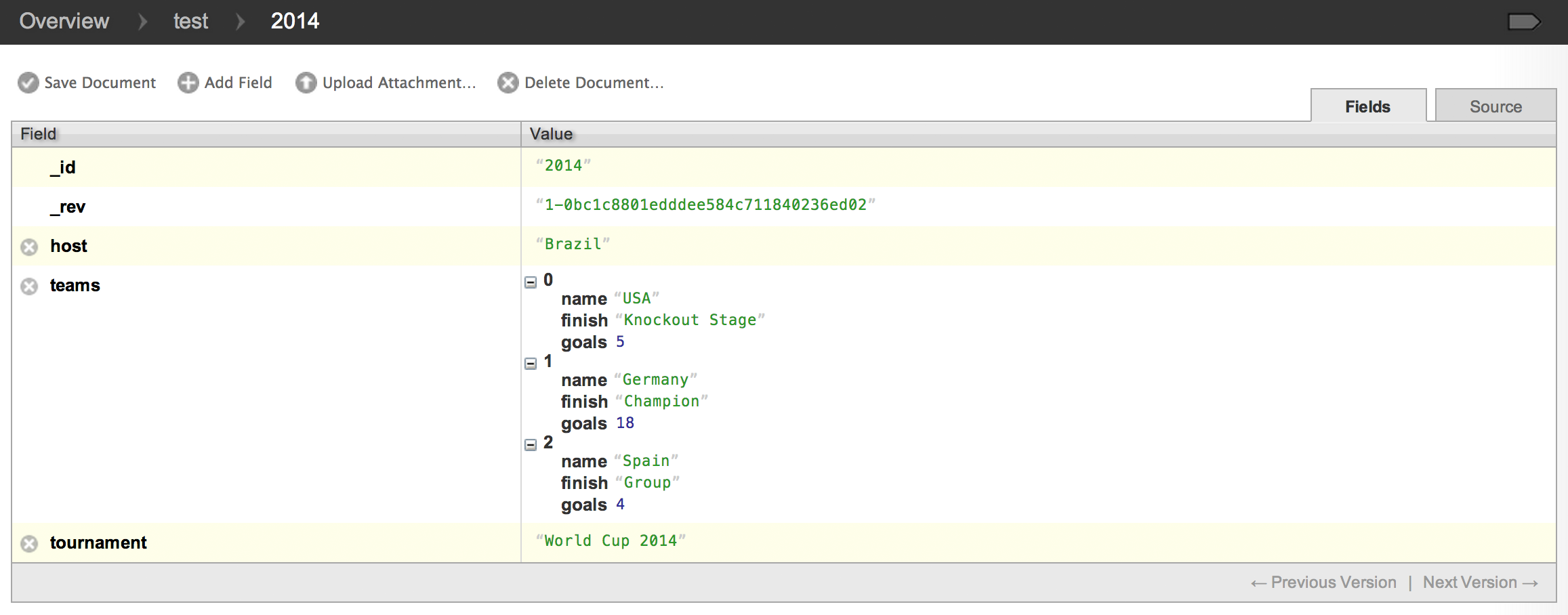Click the Delete Document x icon
This screenshot has height=615, width=1568.
pos(508,83)
